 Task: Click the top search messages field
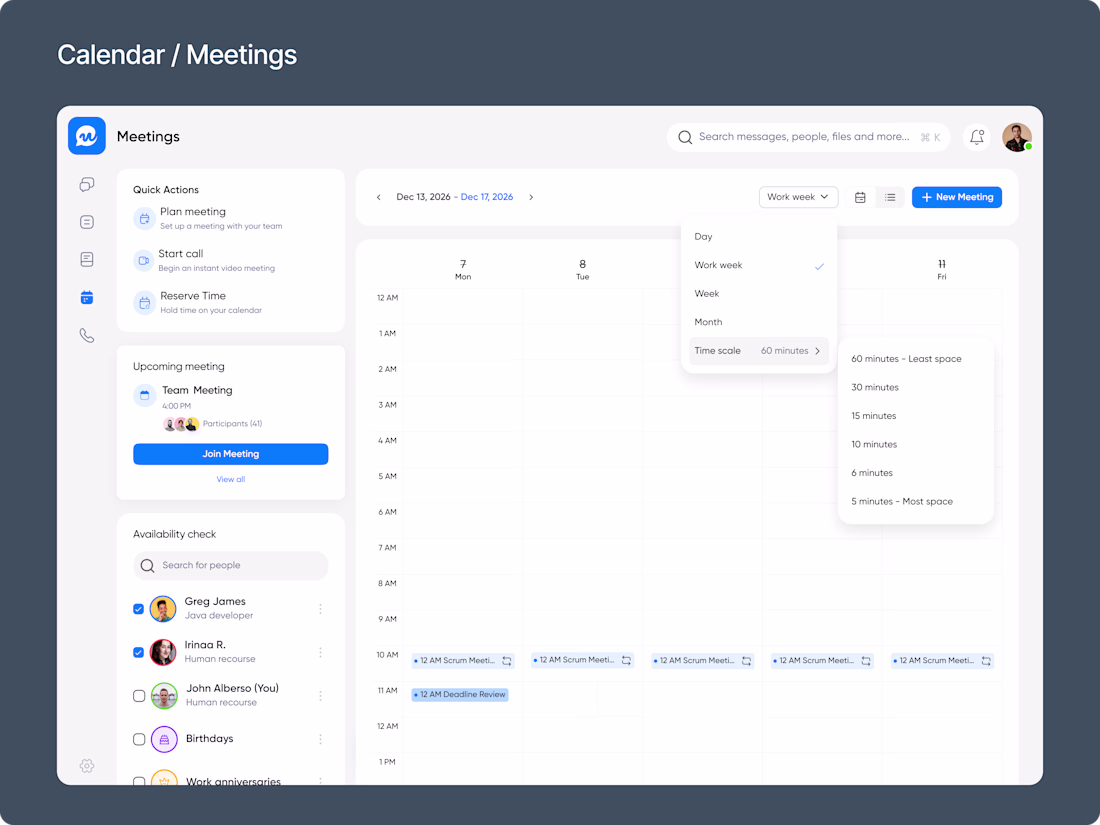click(808, 138)
